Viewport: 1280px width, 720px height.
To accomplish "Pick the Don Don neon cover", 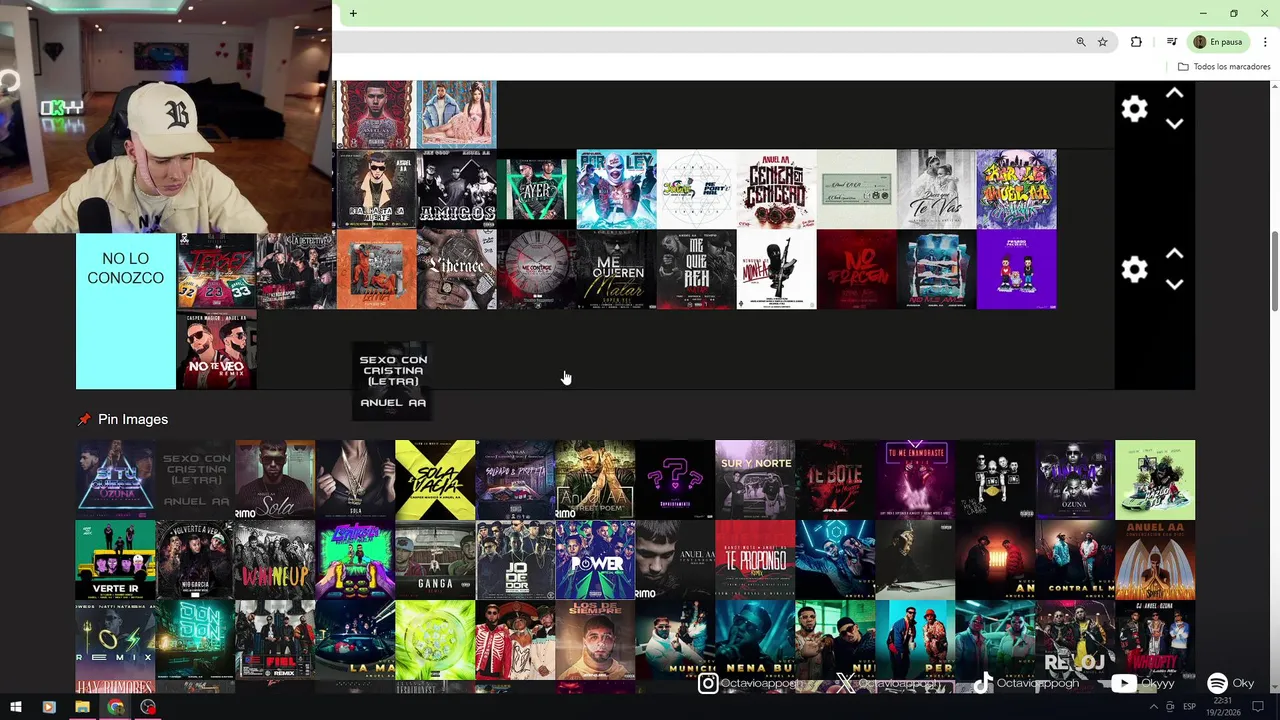I will click(195, 640).
